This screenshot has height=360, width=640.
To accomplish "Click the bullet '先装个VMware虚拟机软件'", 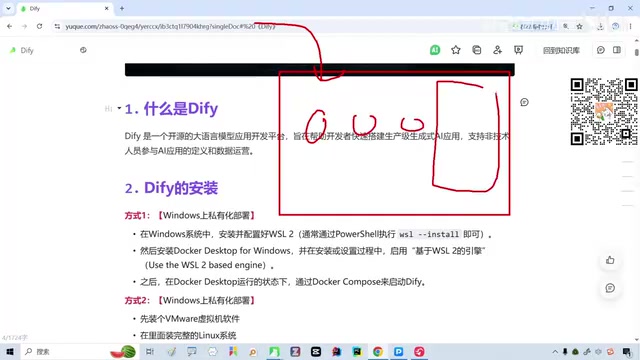I will [x=190, y=319].
